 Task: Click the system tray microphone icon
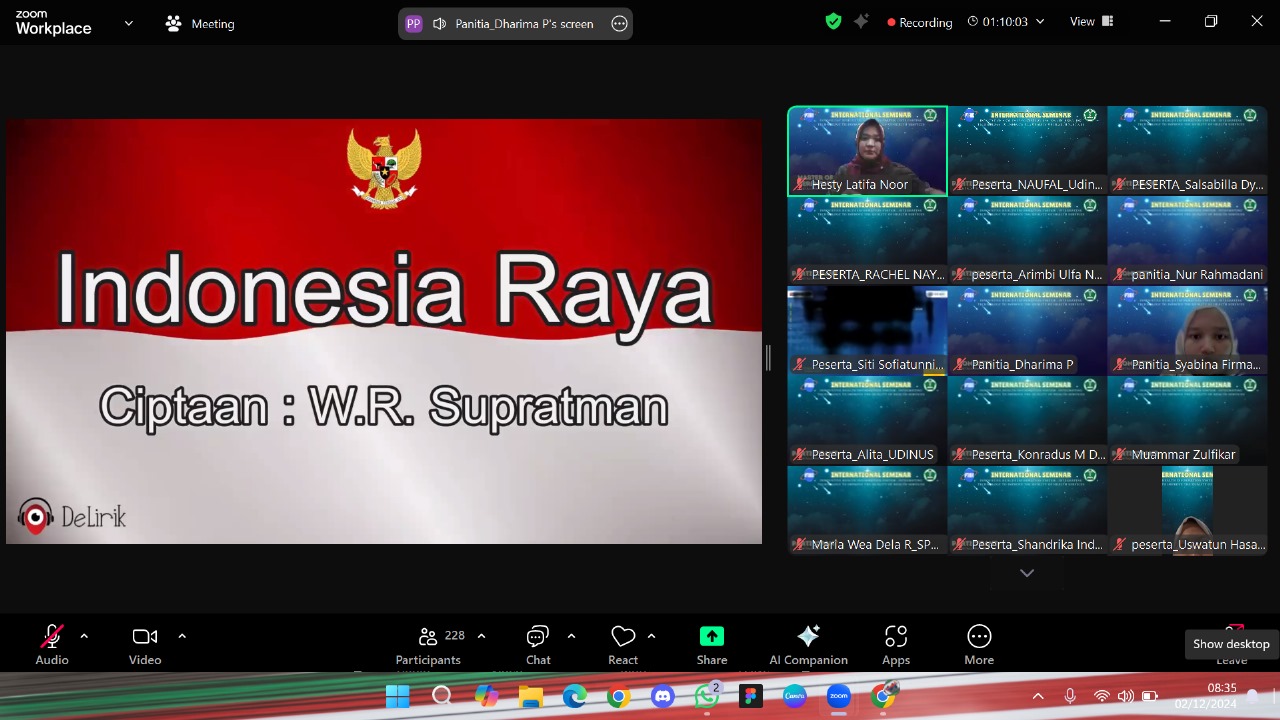[1070, 696]
